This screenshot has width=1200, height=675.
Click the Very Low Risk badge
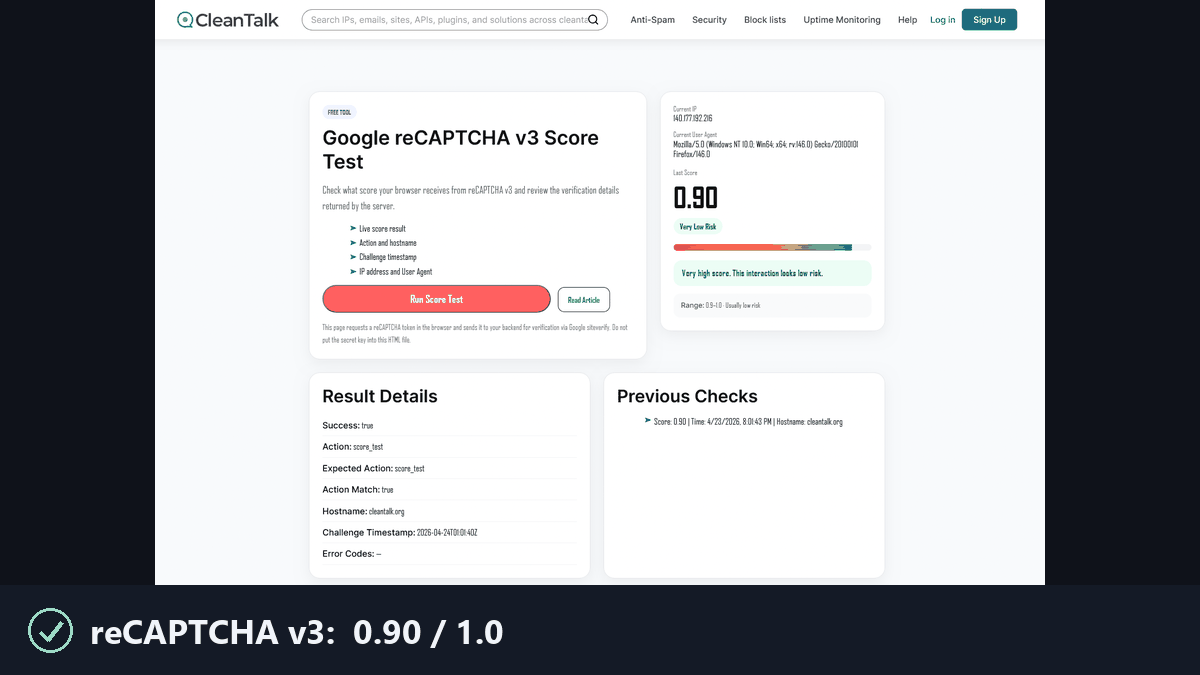tap(698, 226)
